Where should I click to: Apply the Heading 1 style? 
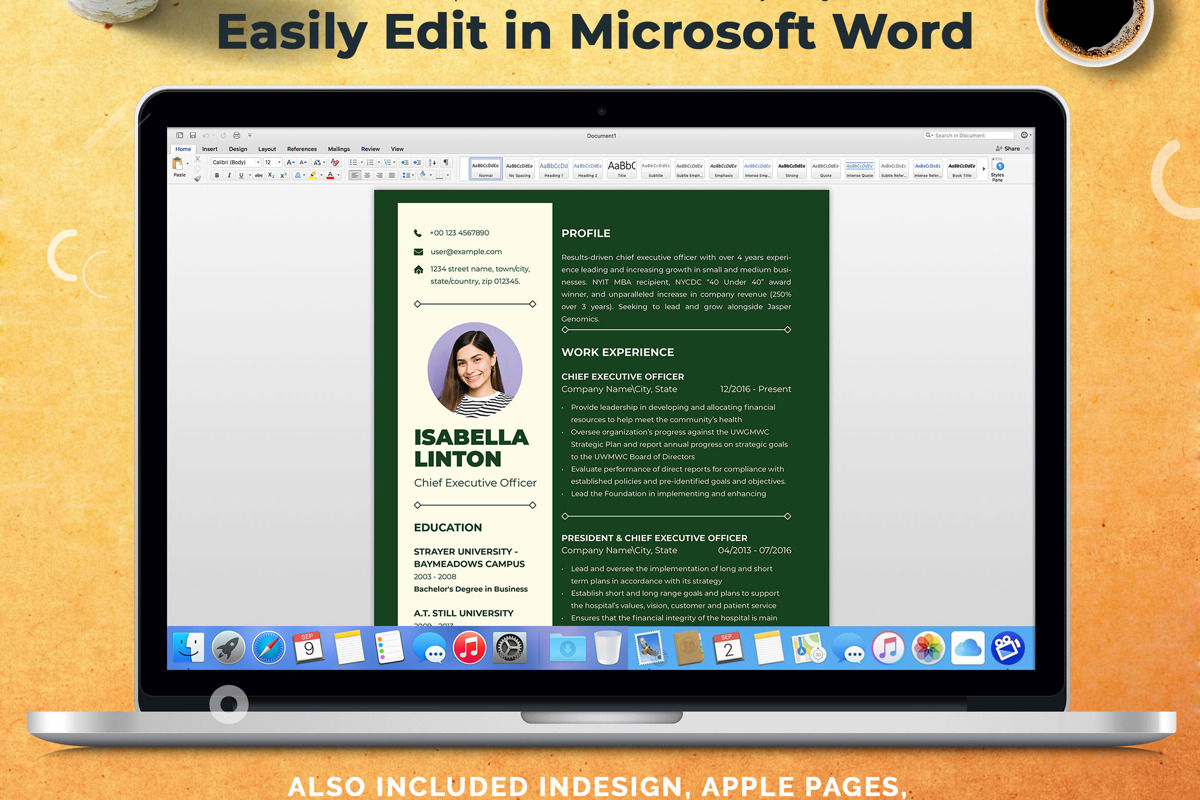(x=555, y=166)
